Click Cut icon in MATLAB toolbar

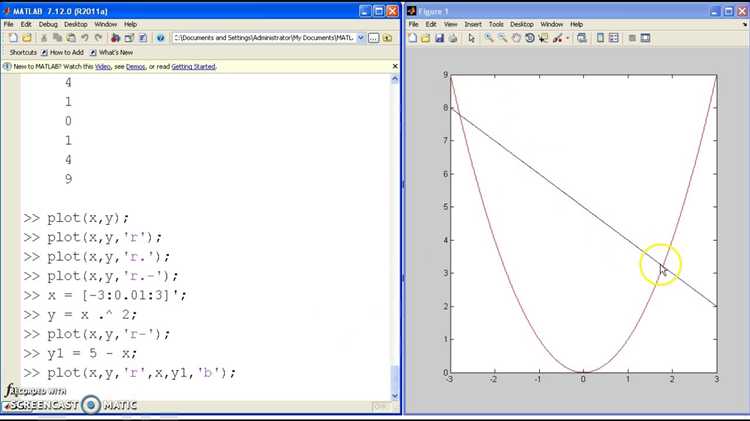coord(44,38)
